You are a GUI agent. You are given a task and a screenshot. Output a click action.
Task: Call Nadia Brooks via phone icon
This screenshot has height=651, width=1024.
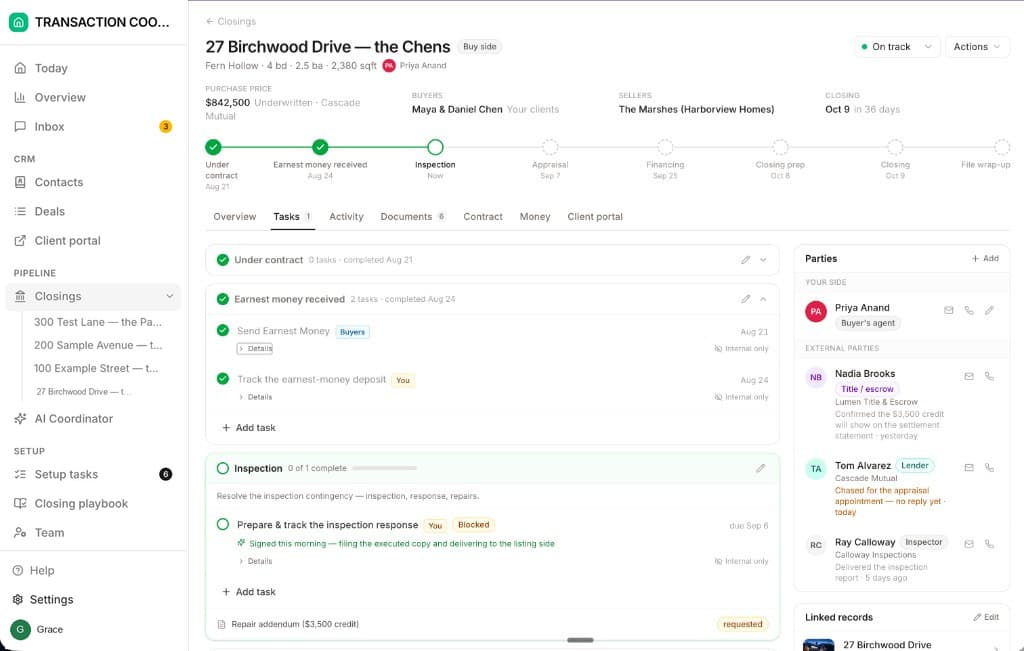[989, 376]
